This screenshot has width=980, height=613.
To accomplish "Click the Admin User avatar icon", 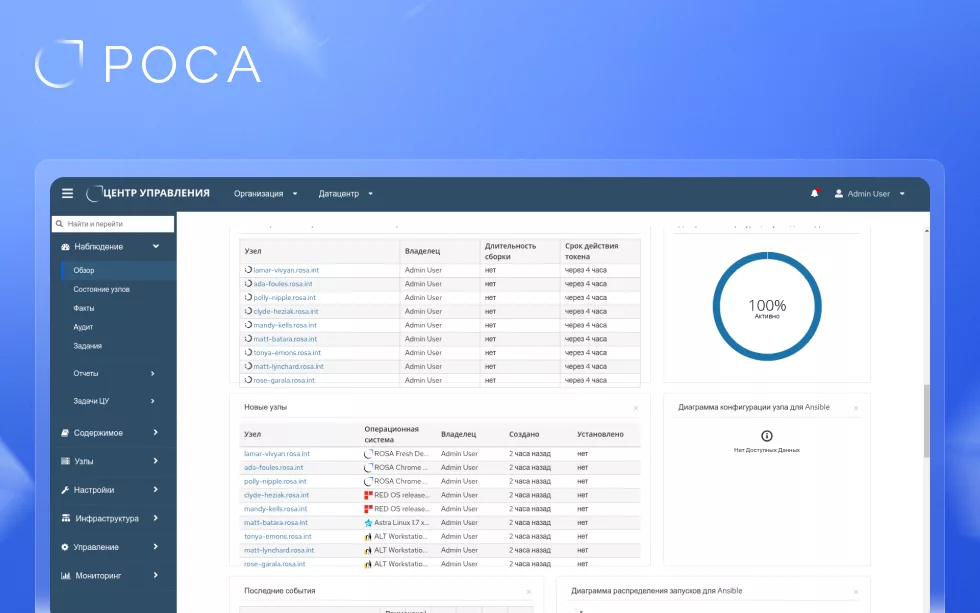I will (839, 194).
